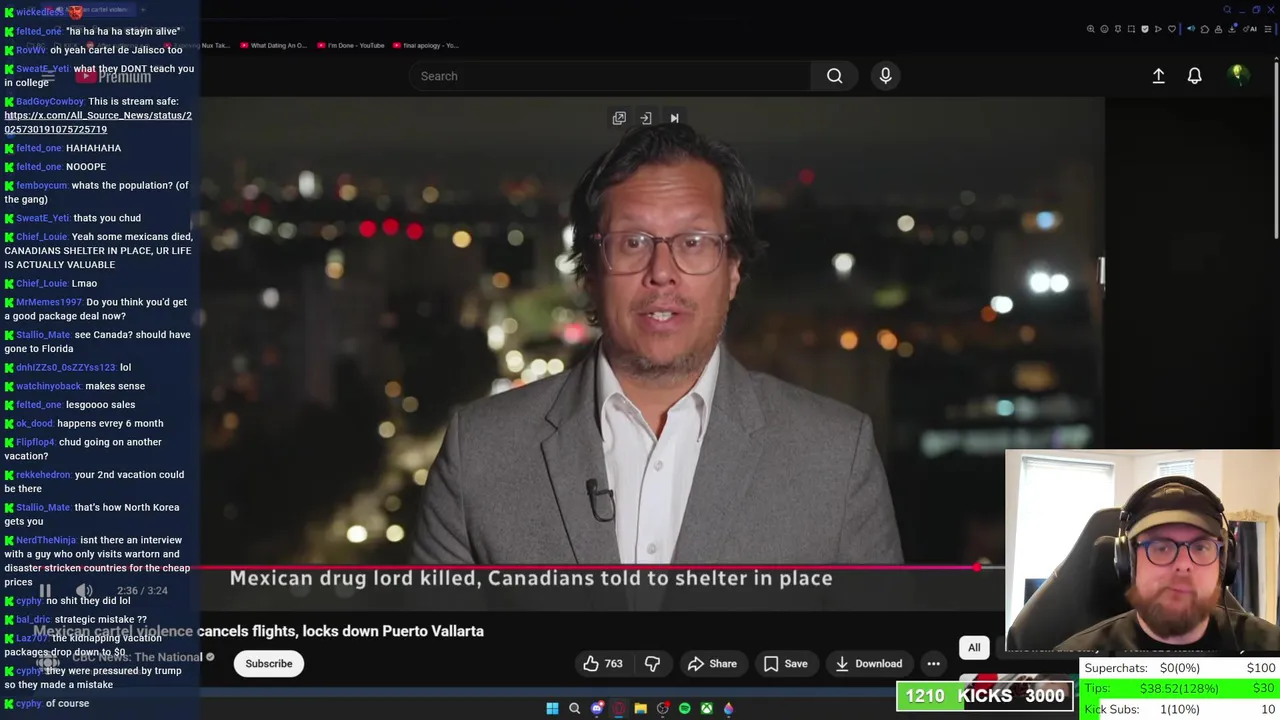Click the YouTube search magnifier button
Viewport: 1280px width, 720px height.
pyautogui.click(x=834, y=76)
